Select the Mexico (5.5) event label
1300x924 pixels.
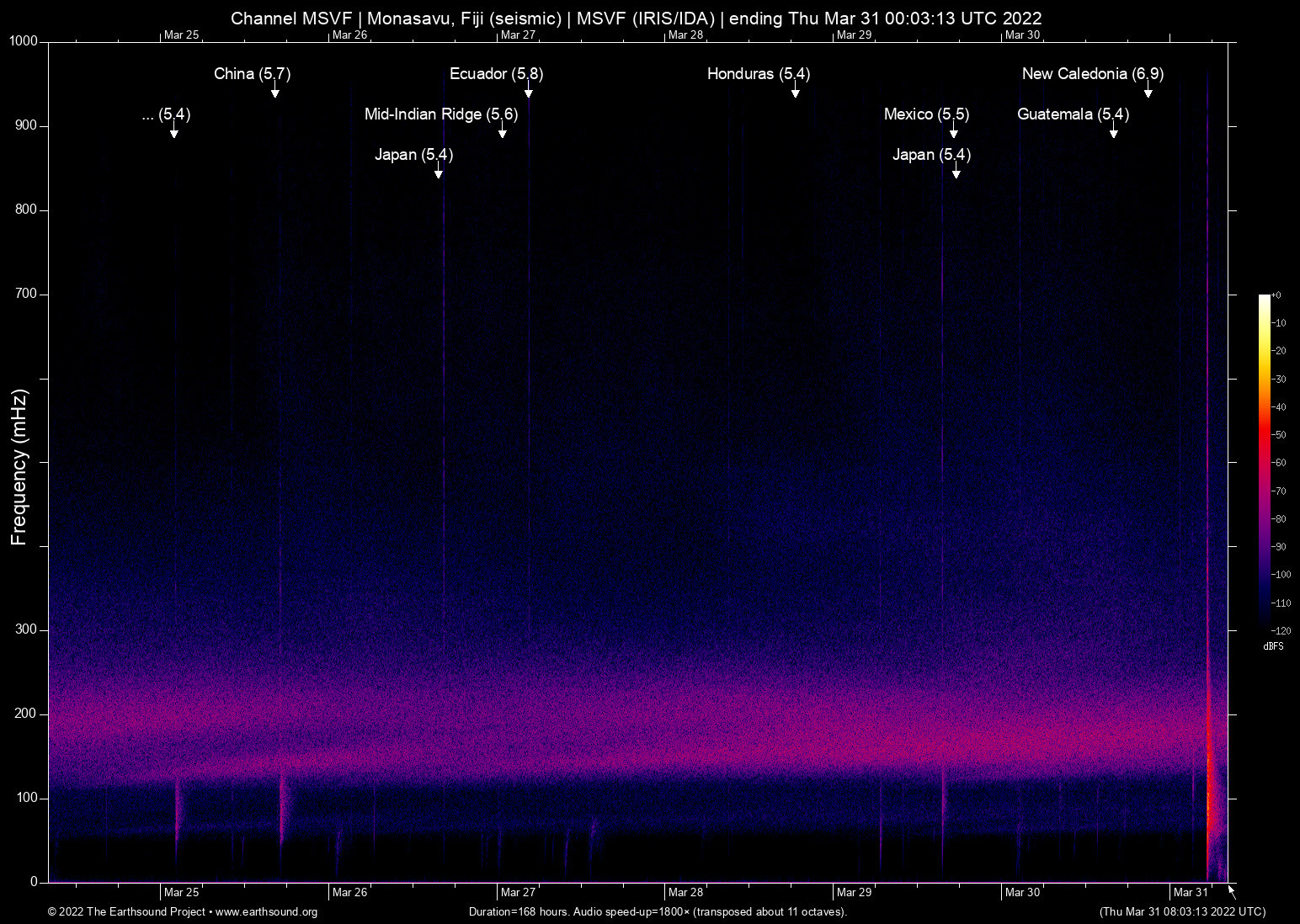[926, 114]
